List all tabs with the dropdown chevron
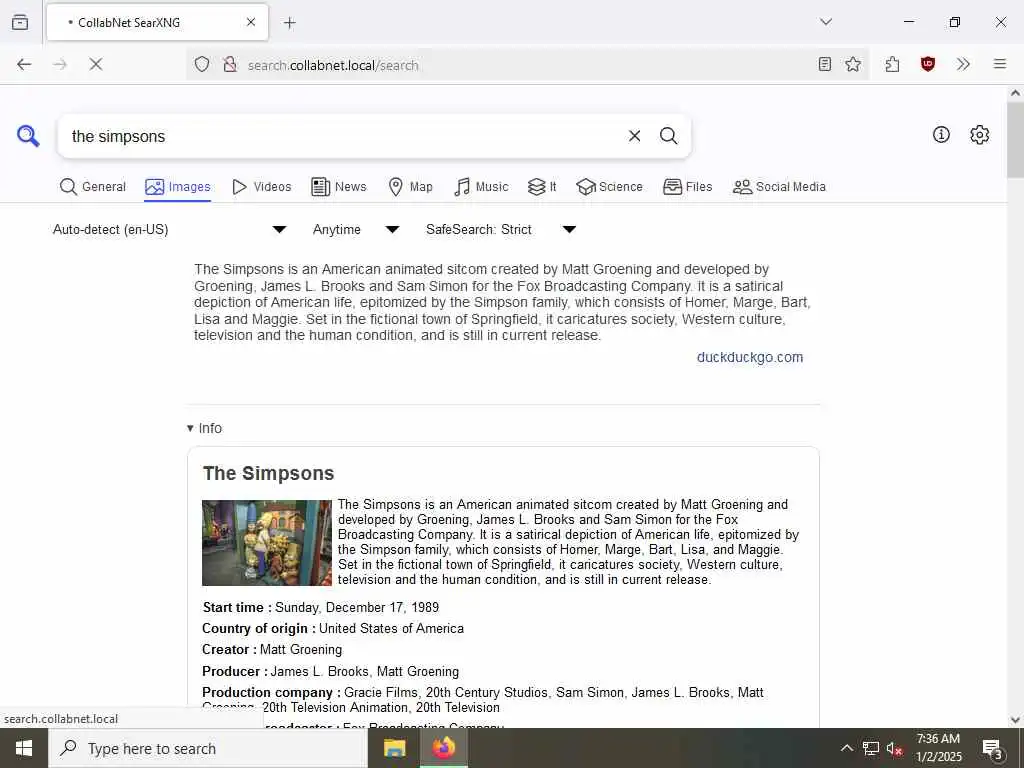 tap(826, 22)
